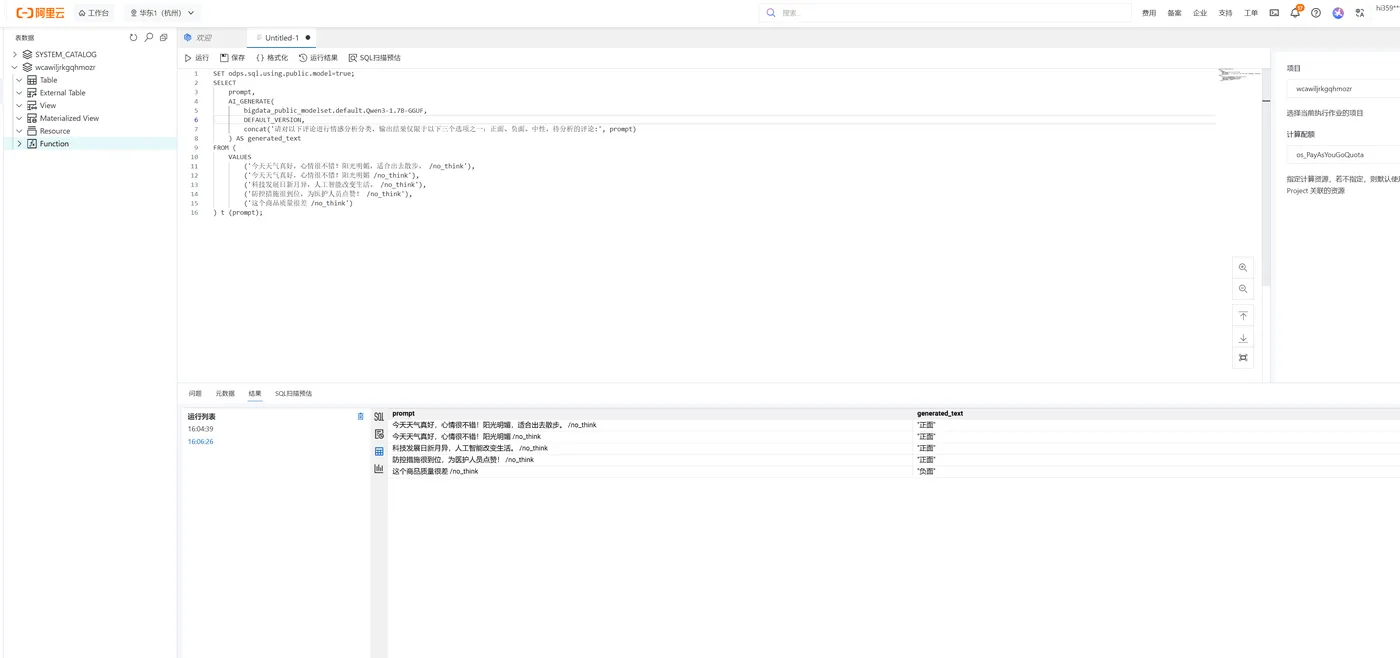The image size is (1400, 658).
Task: Open the 企业 menu
Action: coord(1200,13)
